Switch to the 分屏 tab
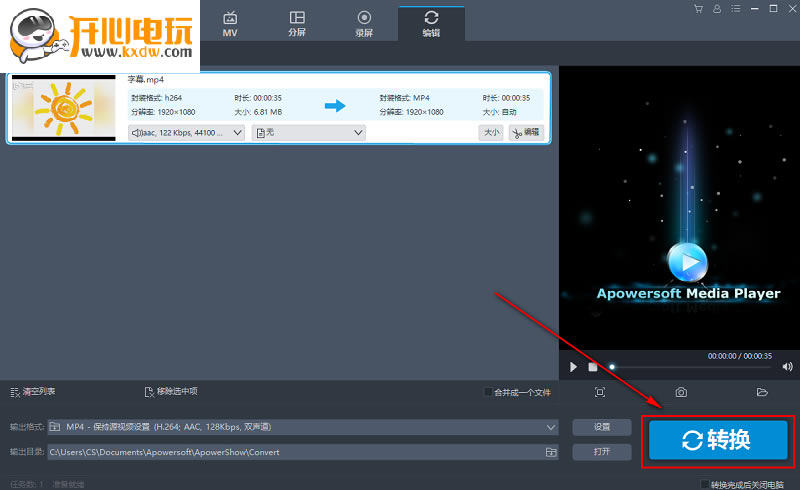The image size is (800, 490). [x=297, y=22]
